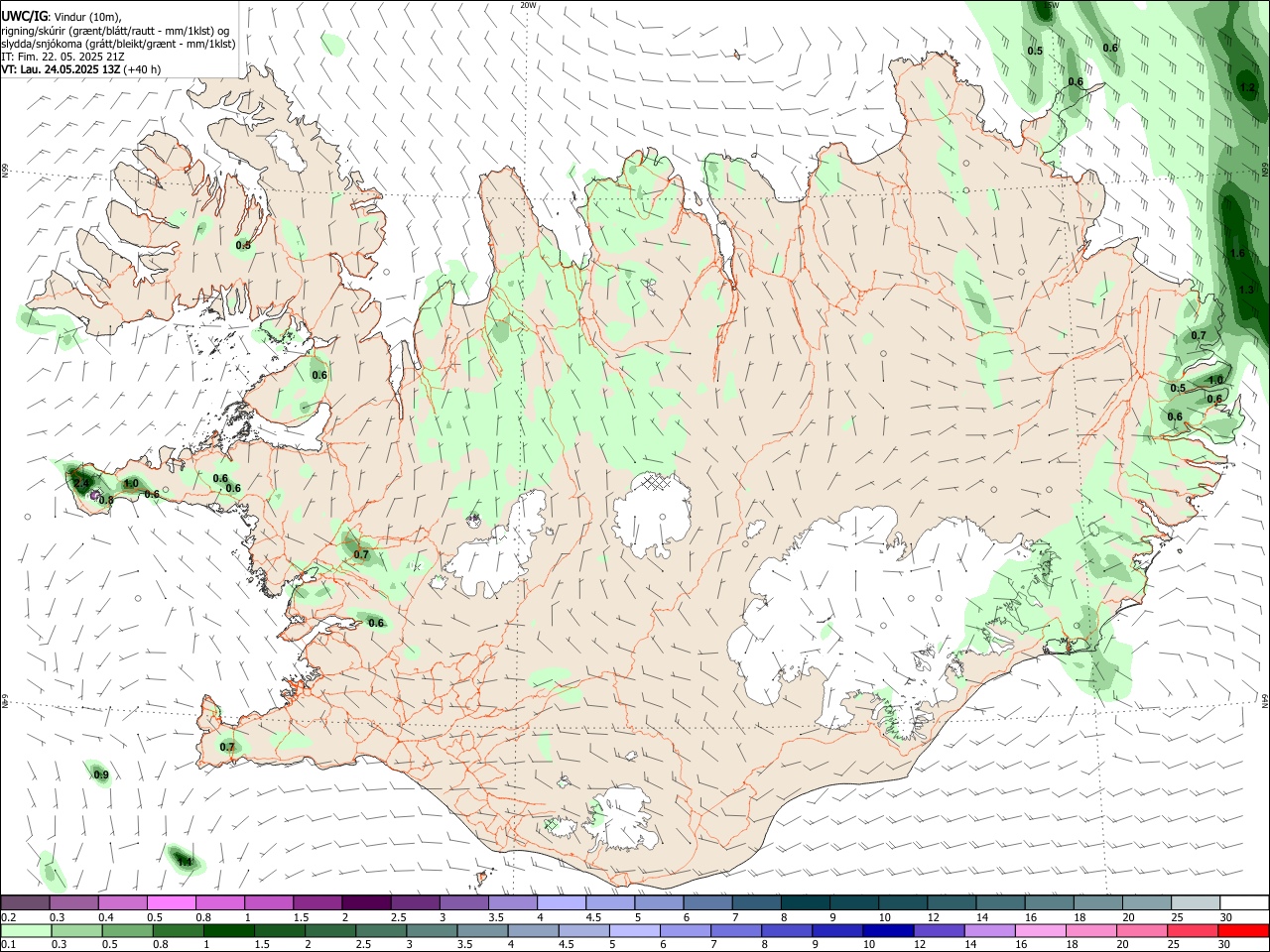Click the "Vindur (10m)" label in the header

86,17
